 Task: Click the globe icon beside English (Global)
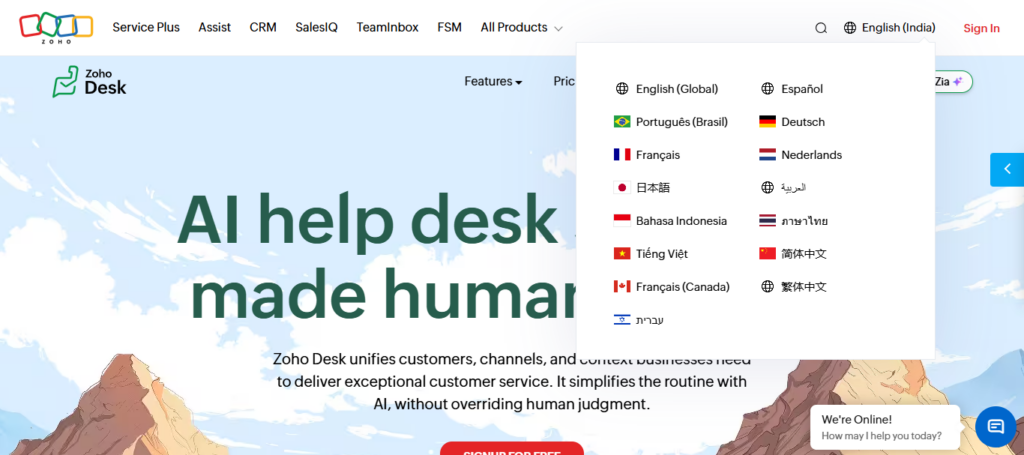pos(622,89)
